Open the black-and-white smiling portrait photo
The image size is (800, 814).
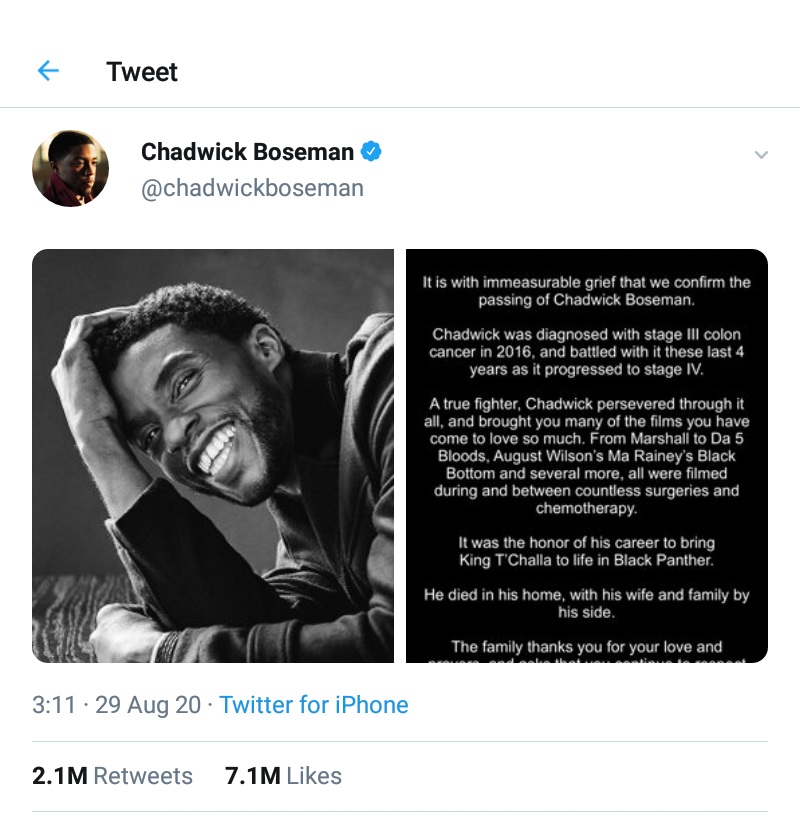(x=213, y=456)
